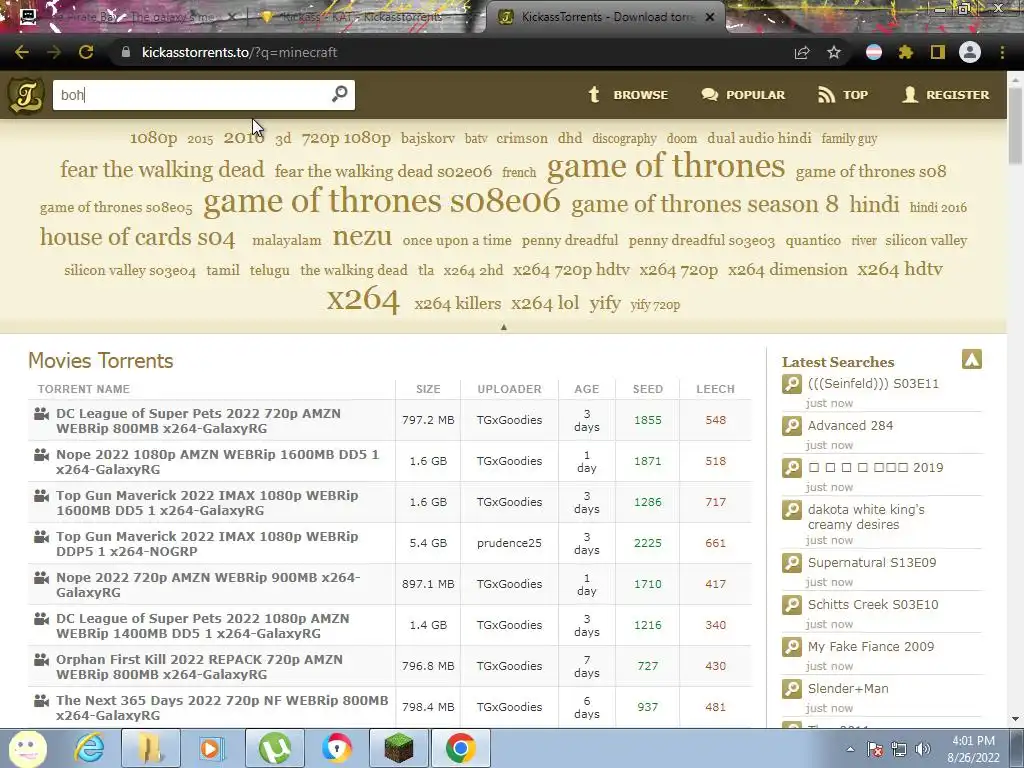Screen dimensions: 1024x768
Task: Open uTorrent from the taskbar
Action: point(274,748)
